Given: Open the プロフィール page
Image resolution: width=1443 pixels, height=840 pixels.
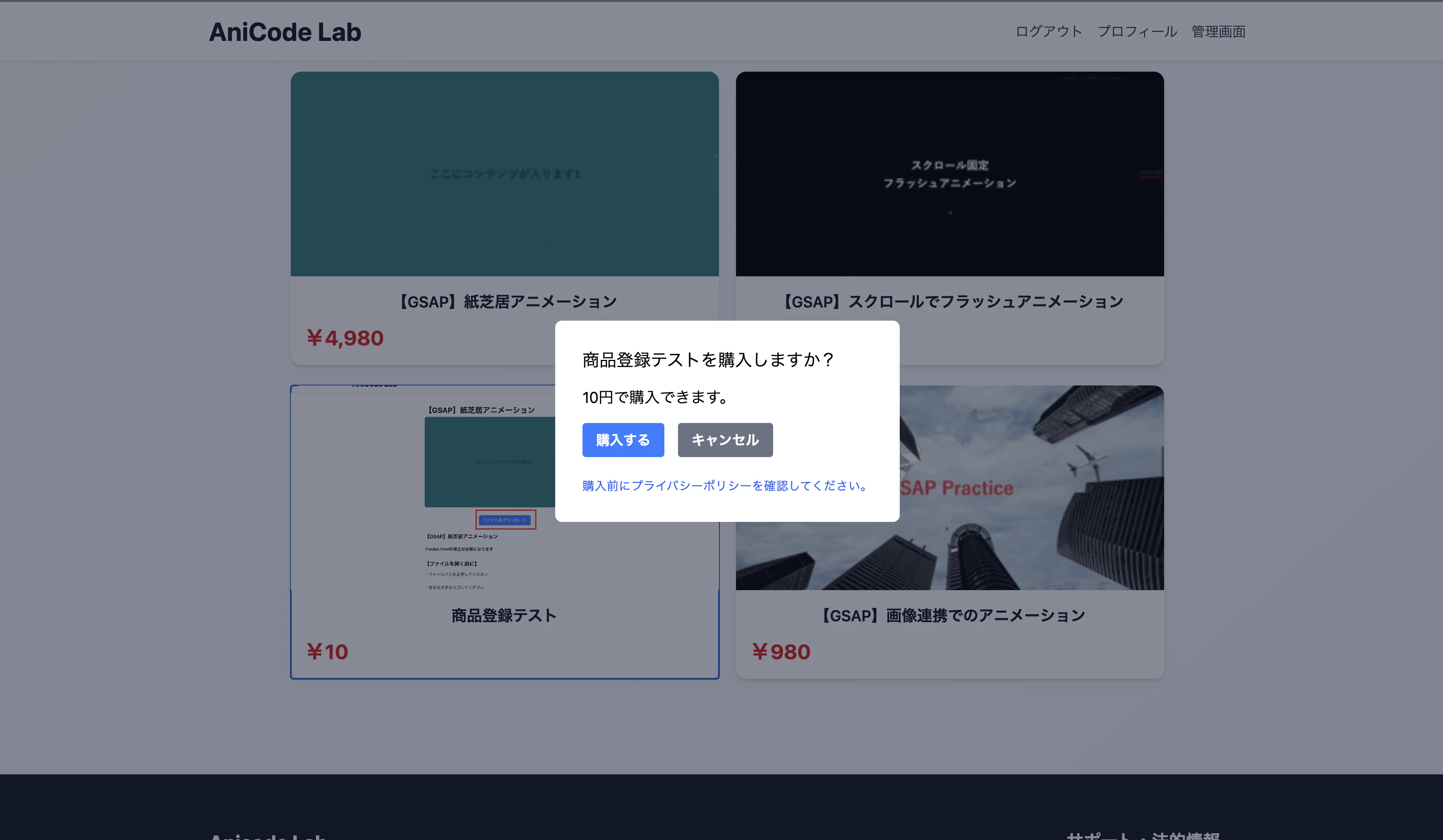Looking at the screenshot, I should (x=1137, y=32).
